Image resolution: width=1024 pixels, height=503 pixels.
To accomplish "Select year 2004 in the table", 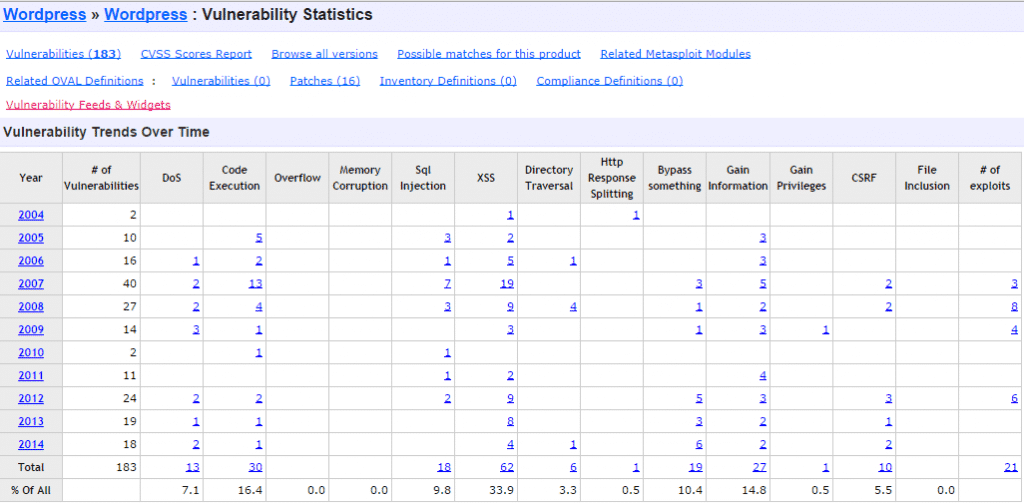I will point(30,215).
